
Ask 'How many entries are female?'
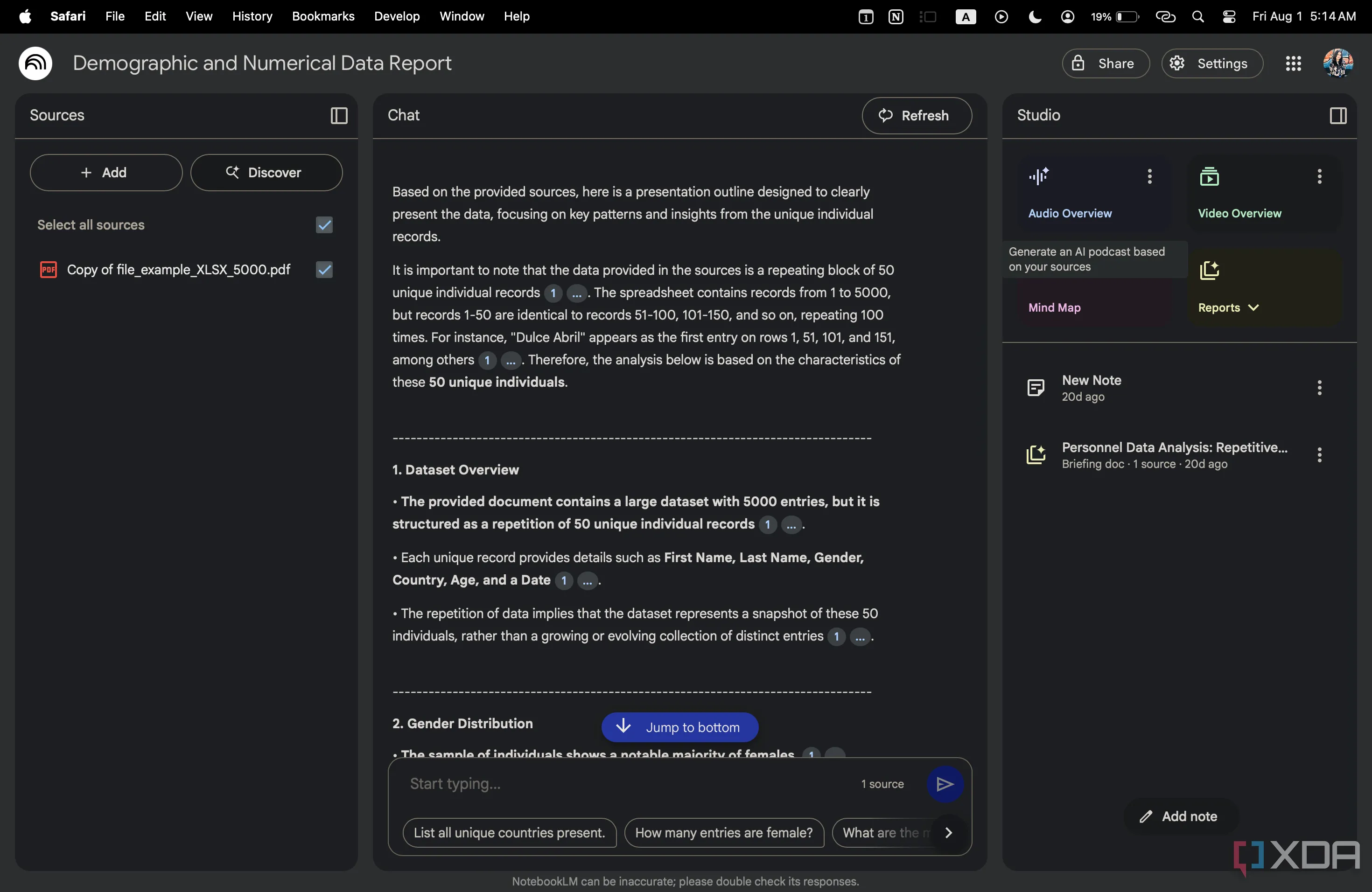(724, 833)
